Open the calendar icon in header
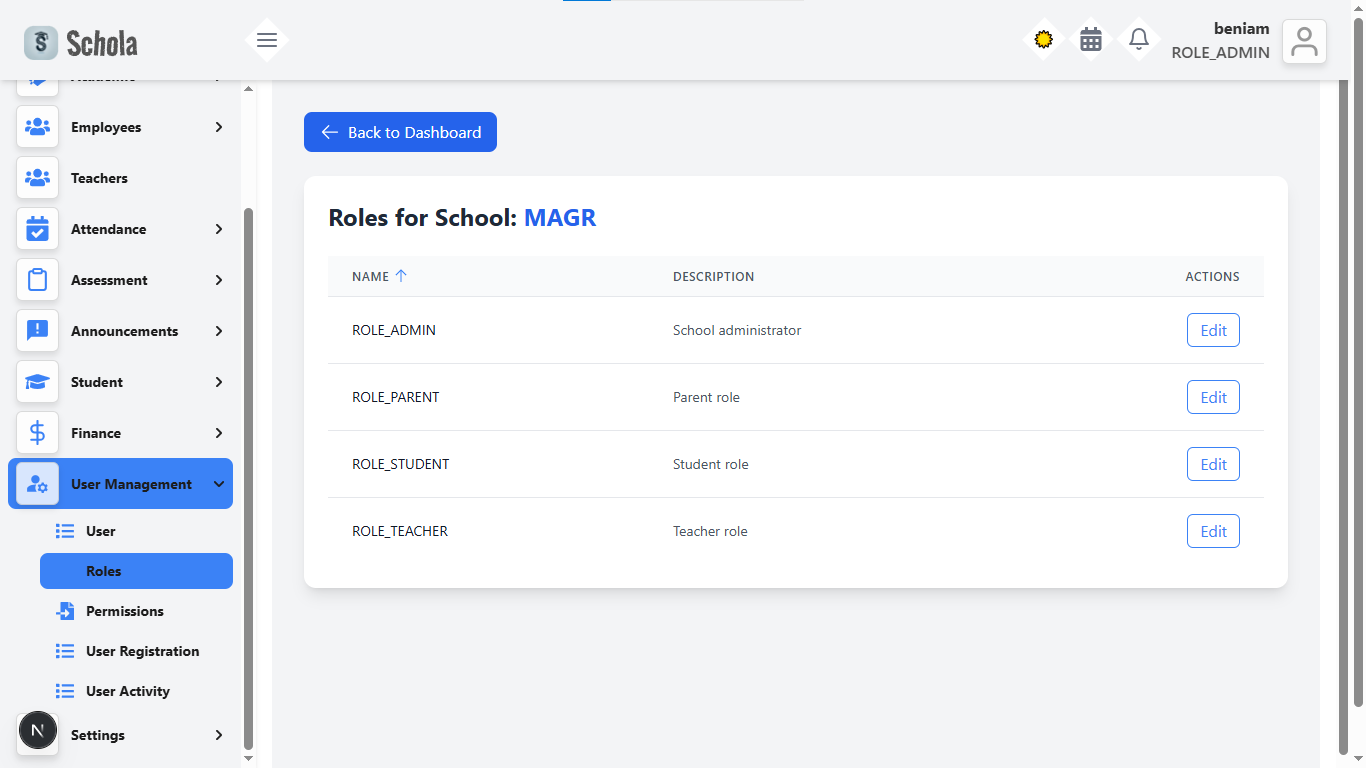Screen dimensions: 1366x768 (x=1091, y=40)
